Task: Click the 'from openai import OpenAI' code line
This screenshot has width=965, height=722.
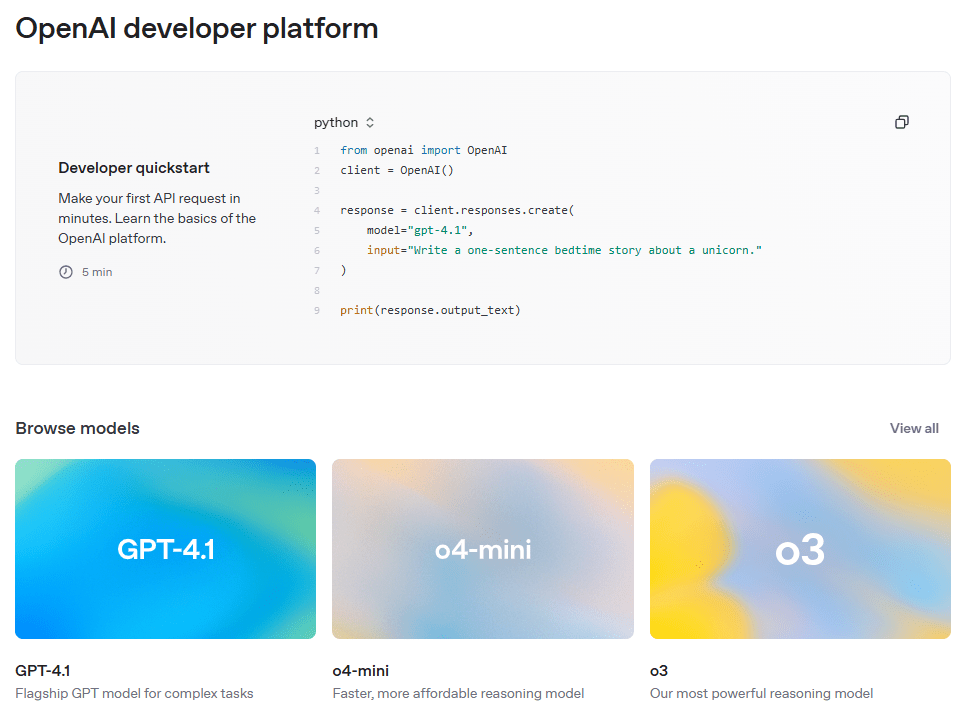Action: (423, 150)
